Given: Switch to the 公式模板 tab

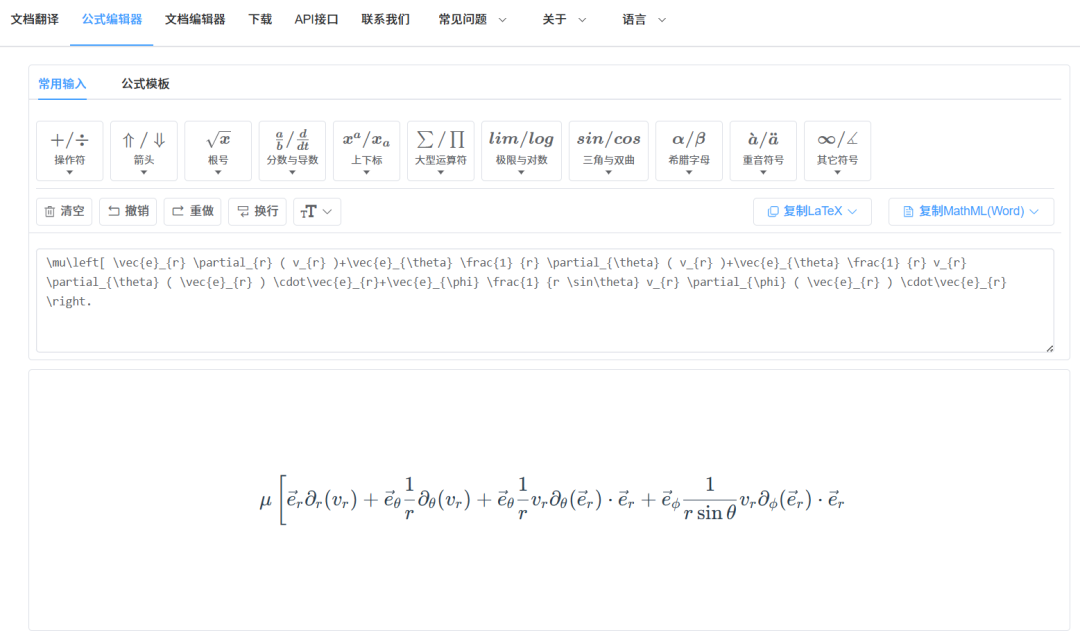Looking at the screenshot, I should coord(145,84).
